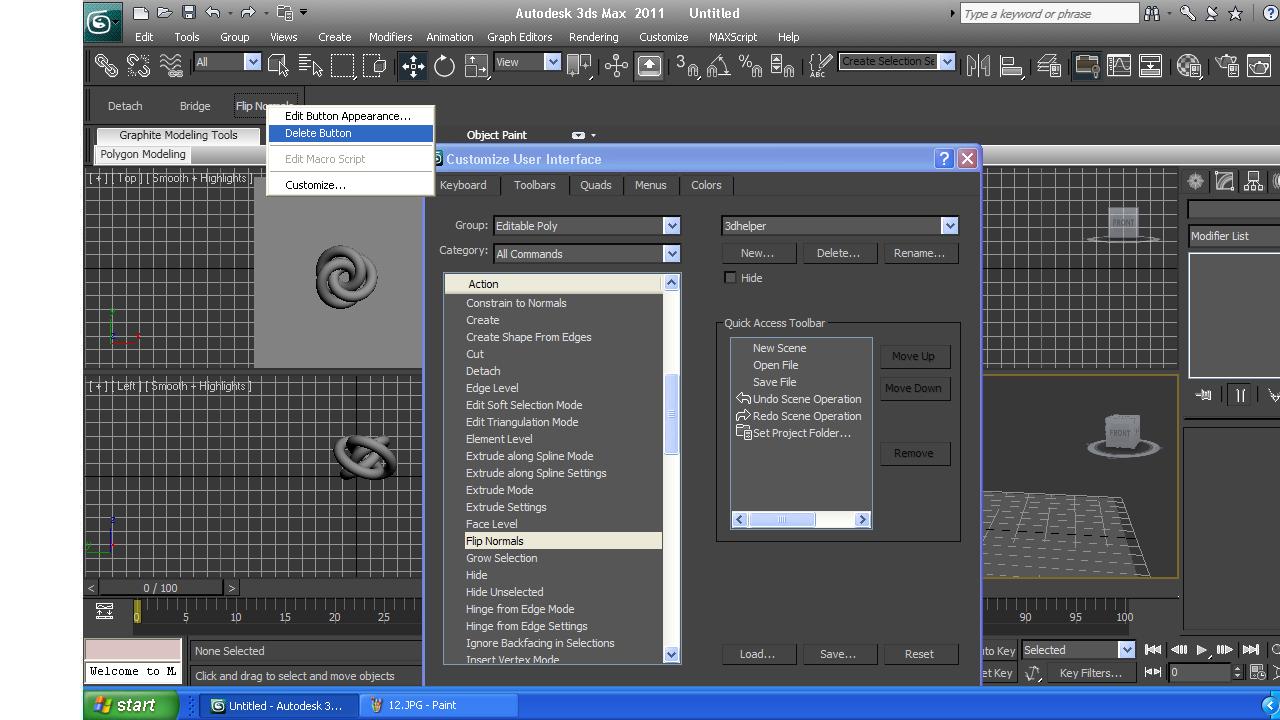
Task: Open the Render Setup dialog
Action: coord(1226,66)
